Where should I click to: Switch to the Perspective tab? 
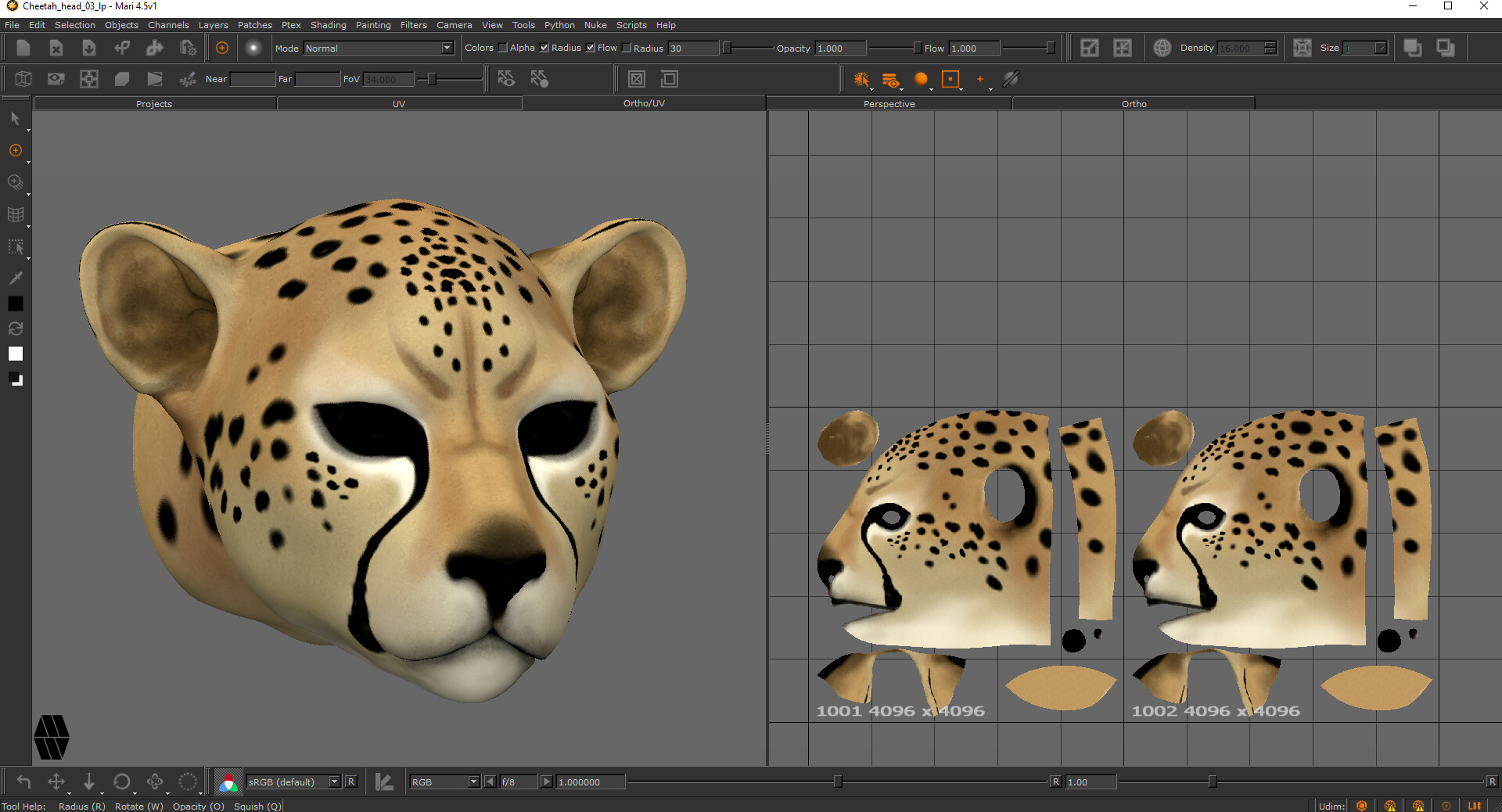889,103
